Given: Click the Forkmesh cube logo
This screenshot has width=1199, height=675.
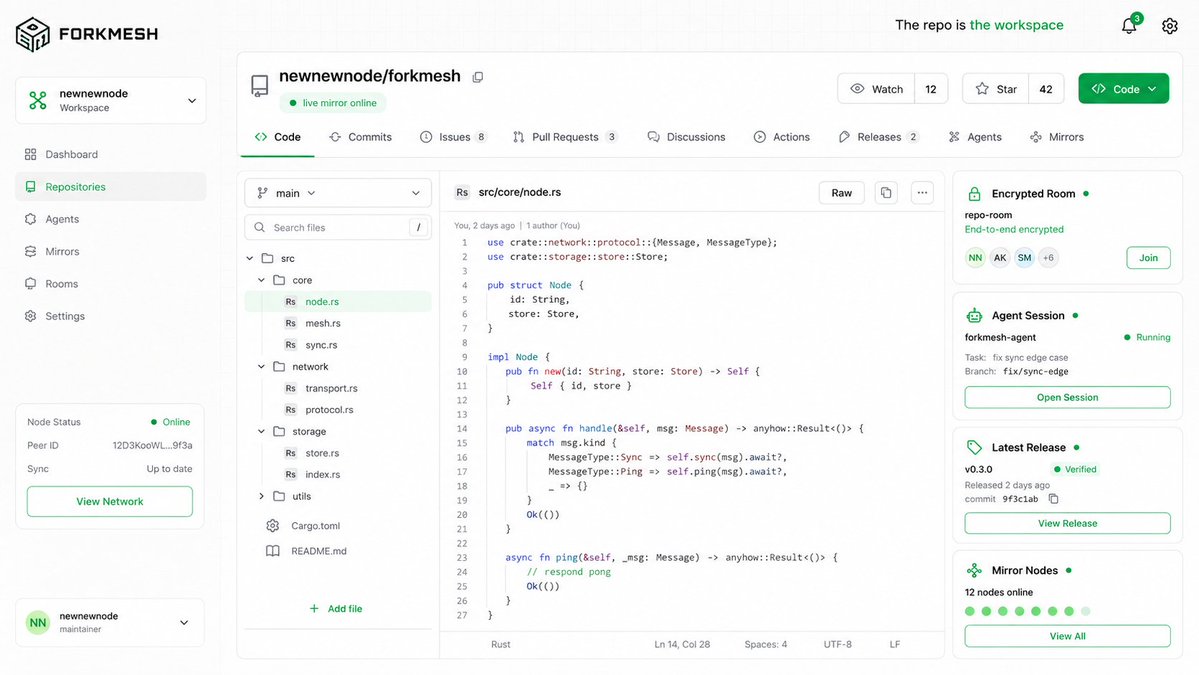Looking at the screenshot, I should [33, 34].
